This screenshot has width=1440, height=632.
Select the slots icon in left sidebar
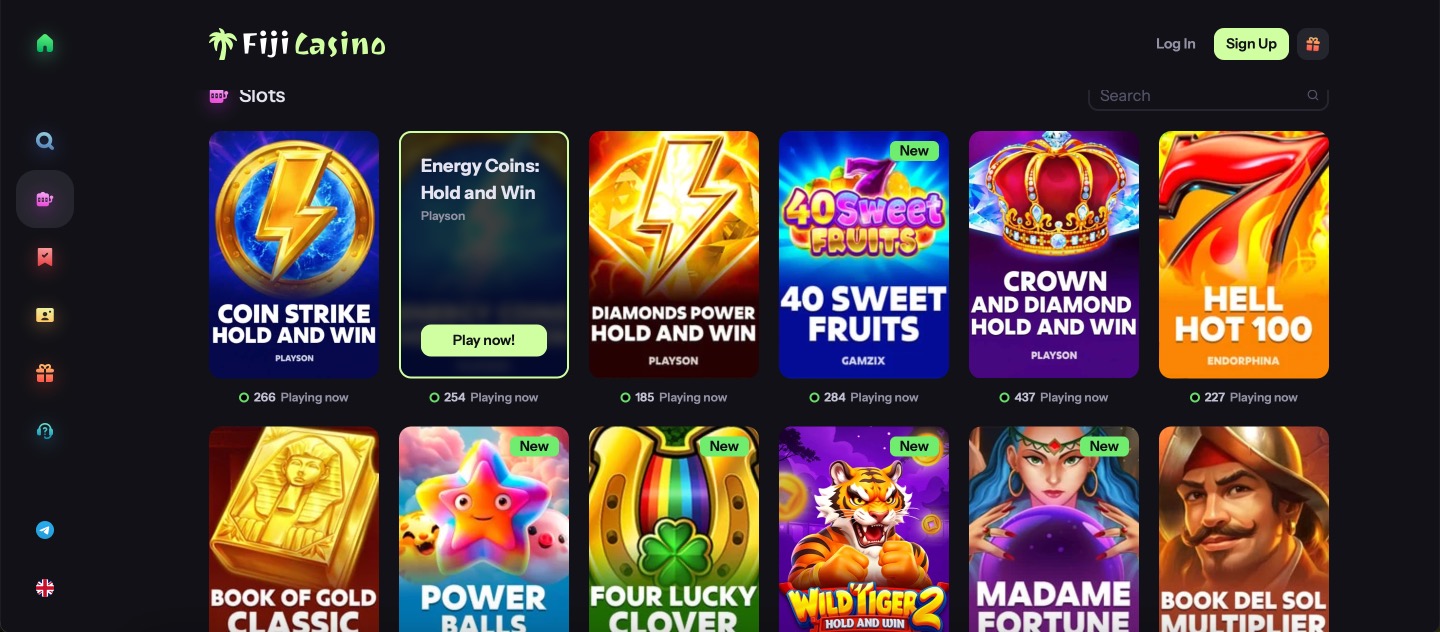pyautogui.click(x=45, y=199)
